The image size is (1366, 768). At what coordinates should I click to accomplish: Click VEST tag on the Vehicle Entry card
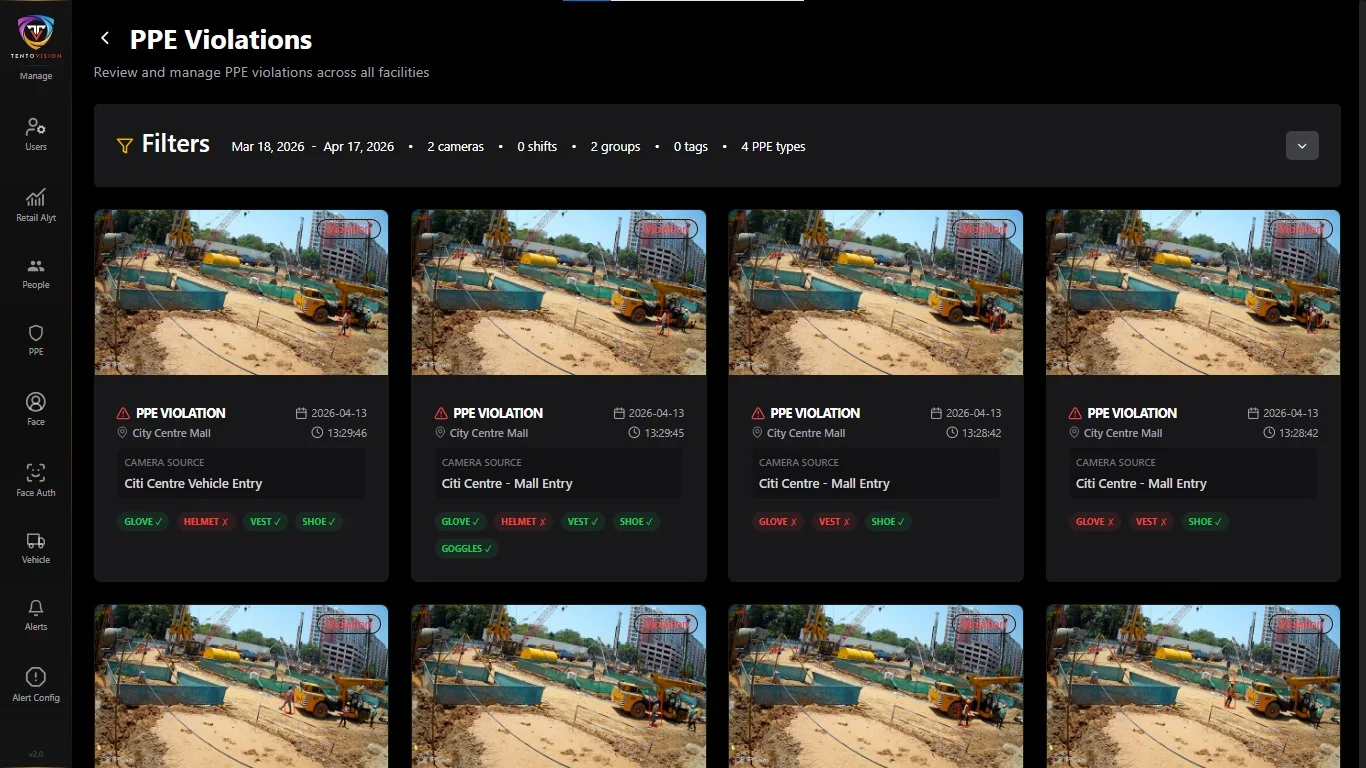coord(265,521)
